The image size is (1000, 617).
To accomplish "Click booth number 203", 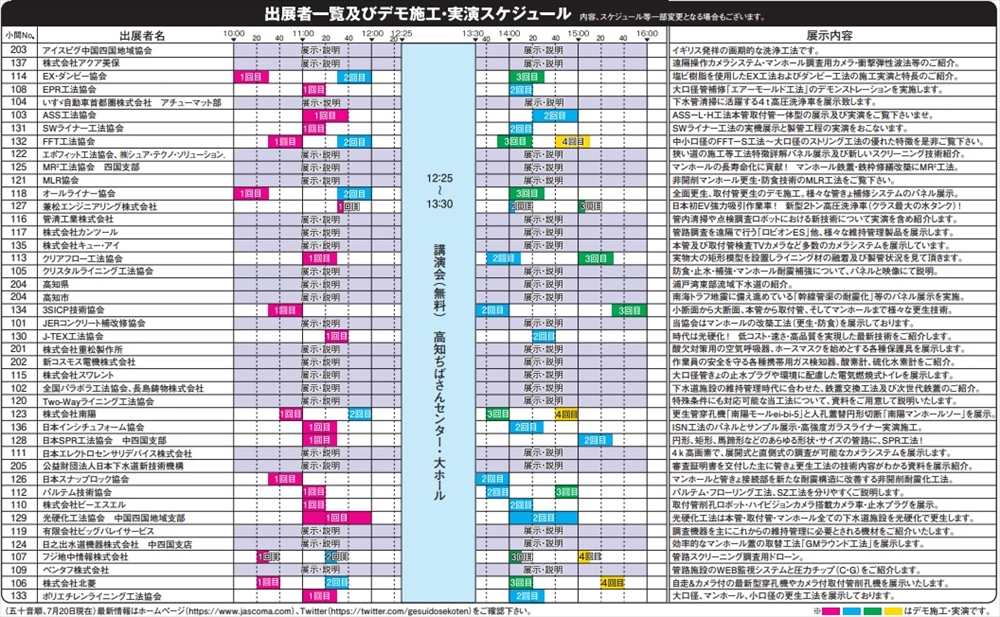I will [x=19, y=50].
